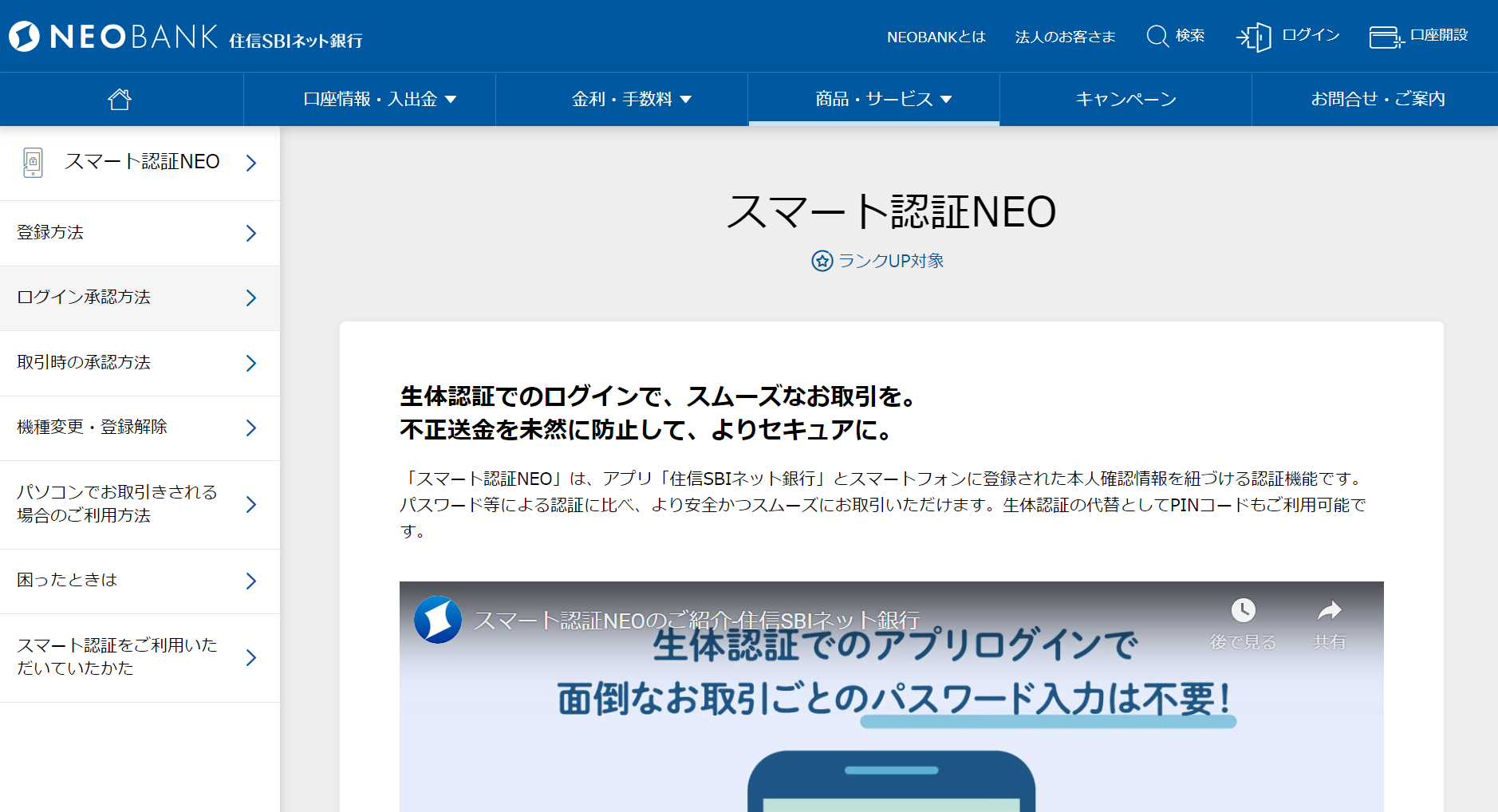Screen dimensions: 1498x812
Task: Click ランクUP対象 link text
Action: pos(891,261)
